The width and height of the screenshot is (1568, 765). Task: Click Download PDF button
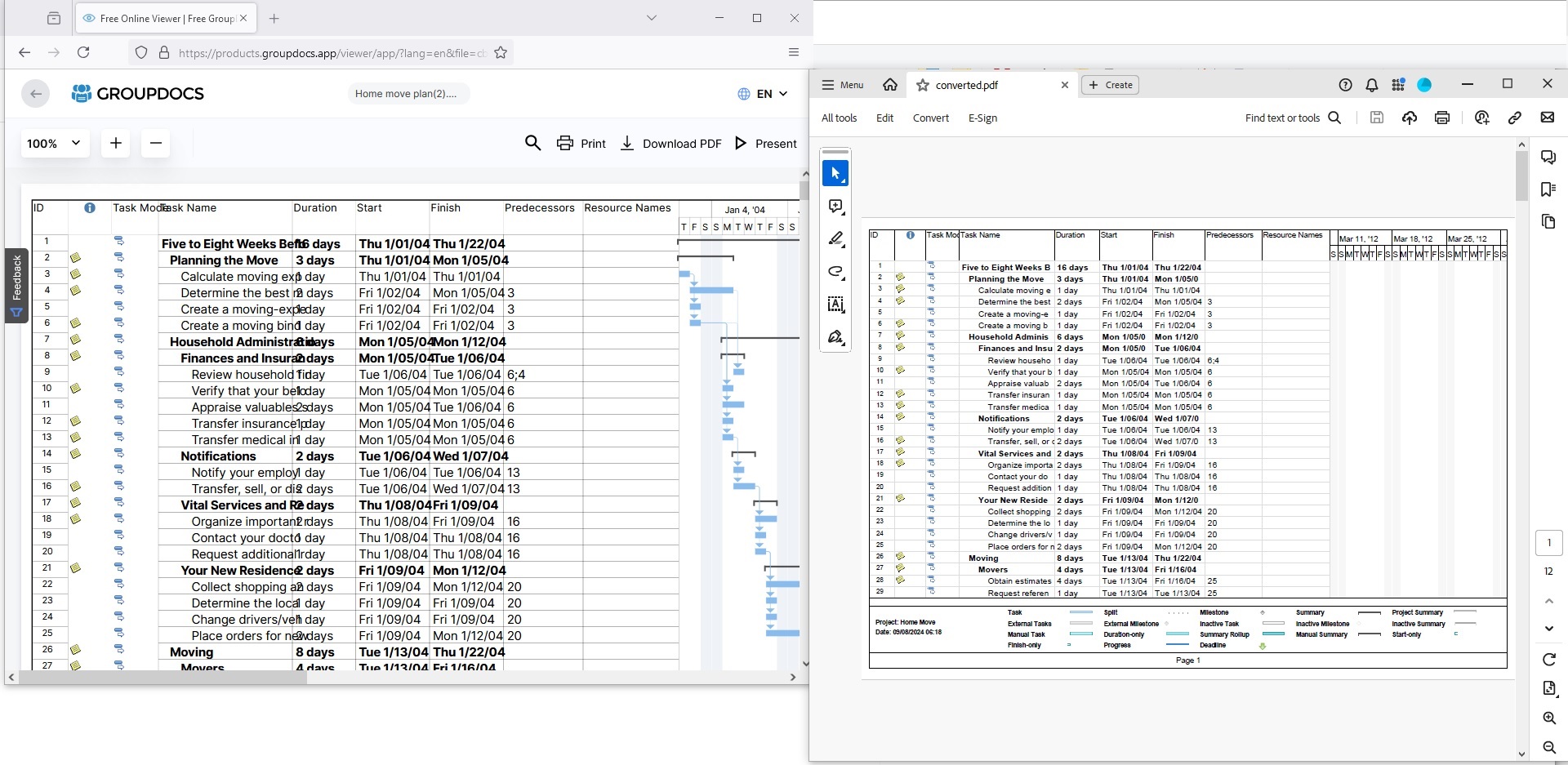tap(671, 144)
